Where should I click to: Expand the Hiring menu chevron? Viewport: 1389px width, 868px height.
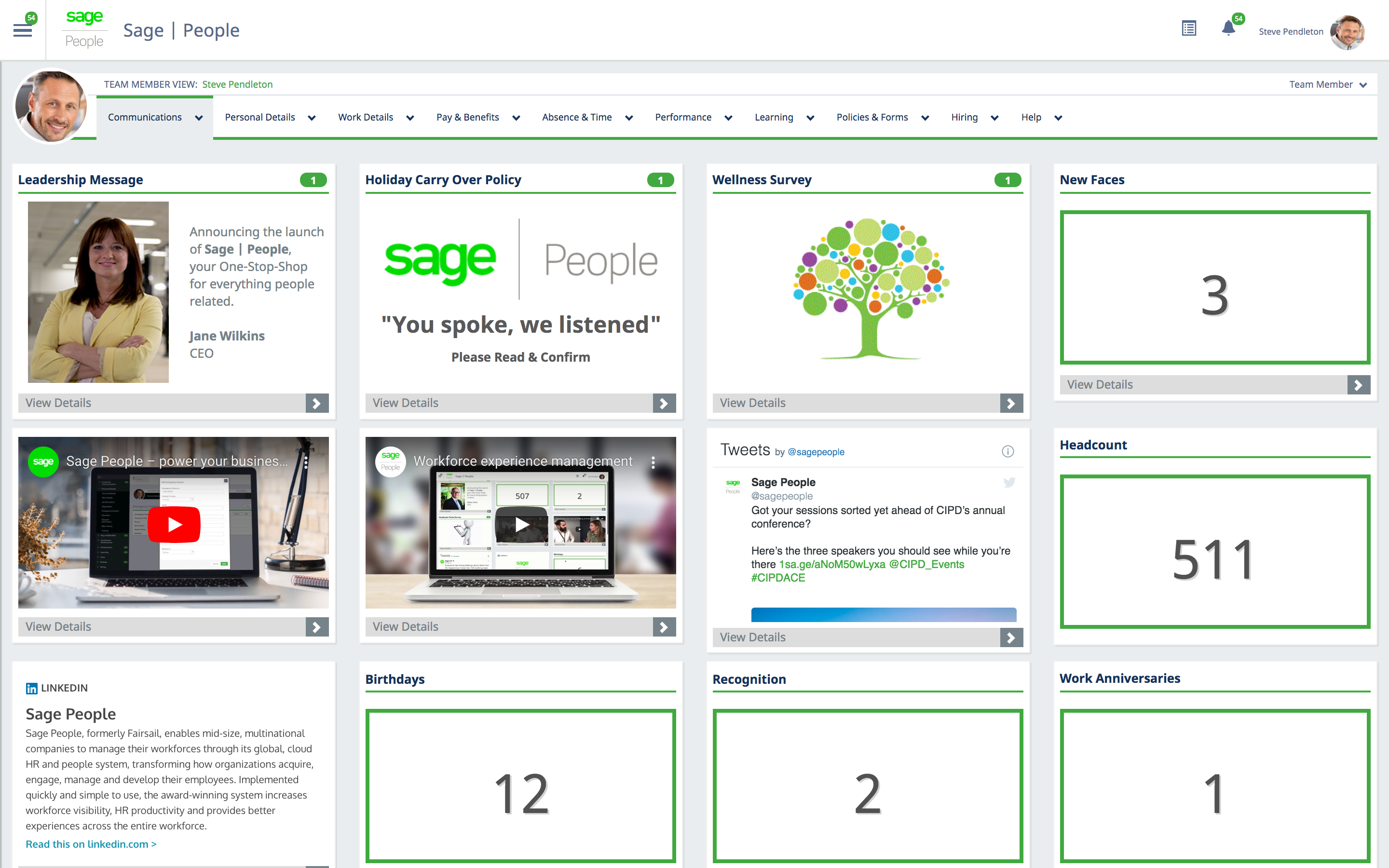click(x=994, y=118)
